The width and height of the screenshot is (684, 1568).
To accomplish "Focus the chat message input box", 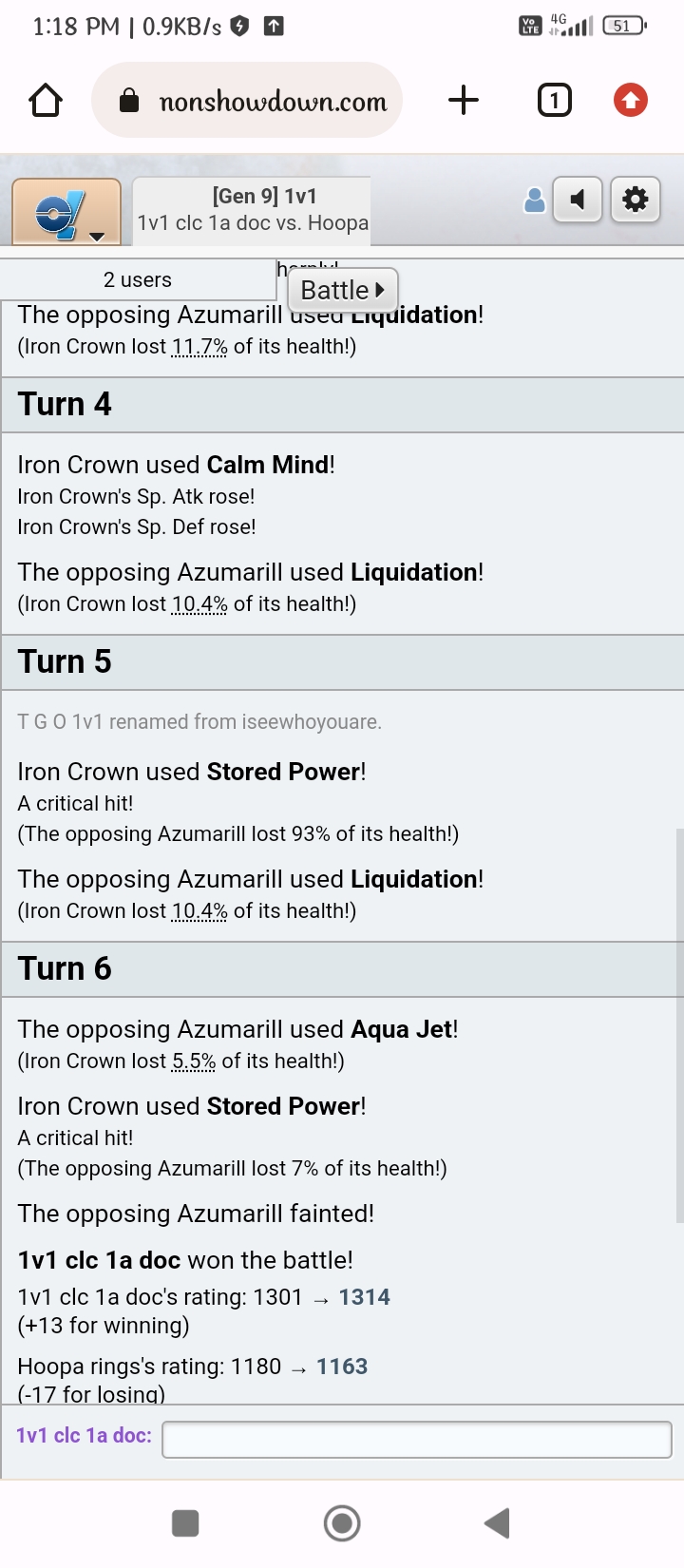I will (x=416, y=1439).
